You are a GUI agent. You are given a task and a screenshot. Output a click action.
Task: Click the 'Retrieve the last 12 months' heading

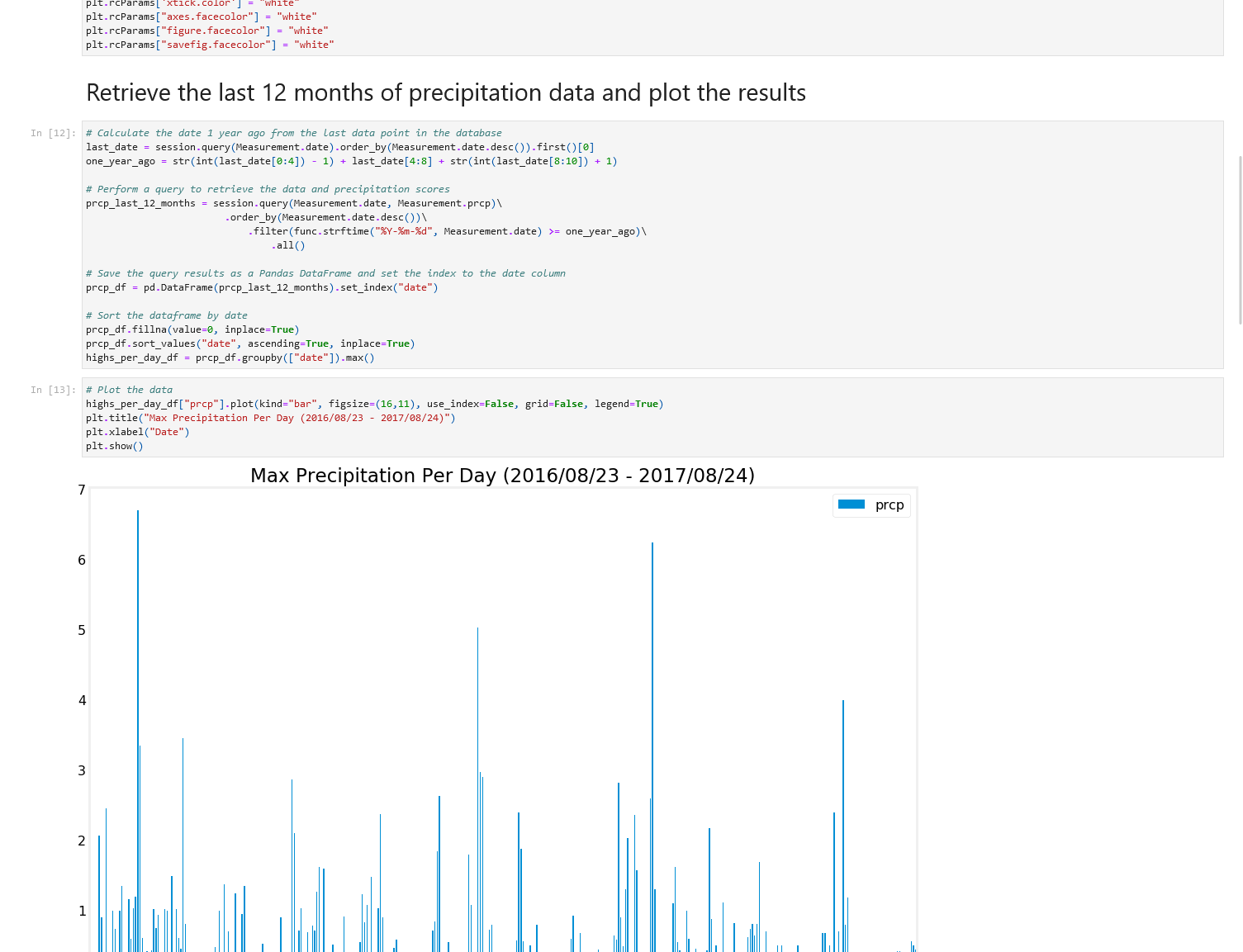(445, 92)
